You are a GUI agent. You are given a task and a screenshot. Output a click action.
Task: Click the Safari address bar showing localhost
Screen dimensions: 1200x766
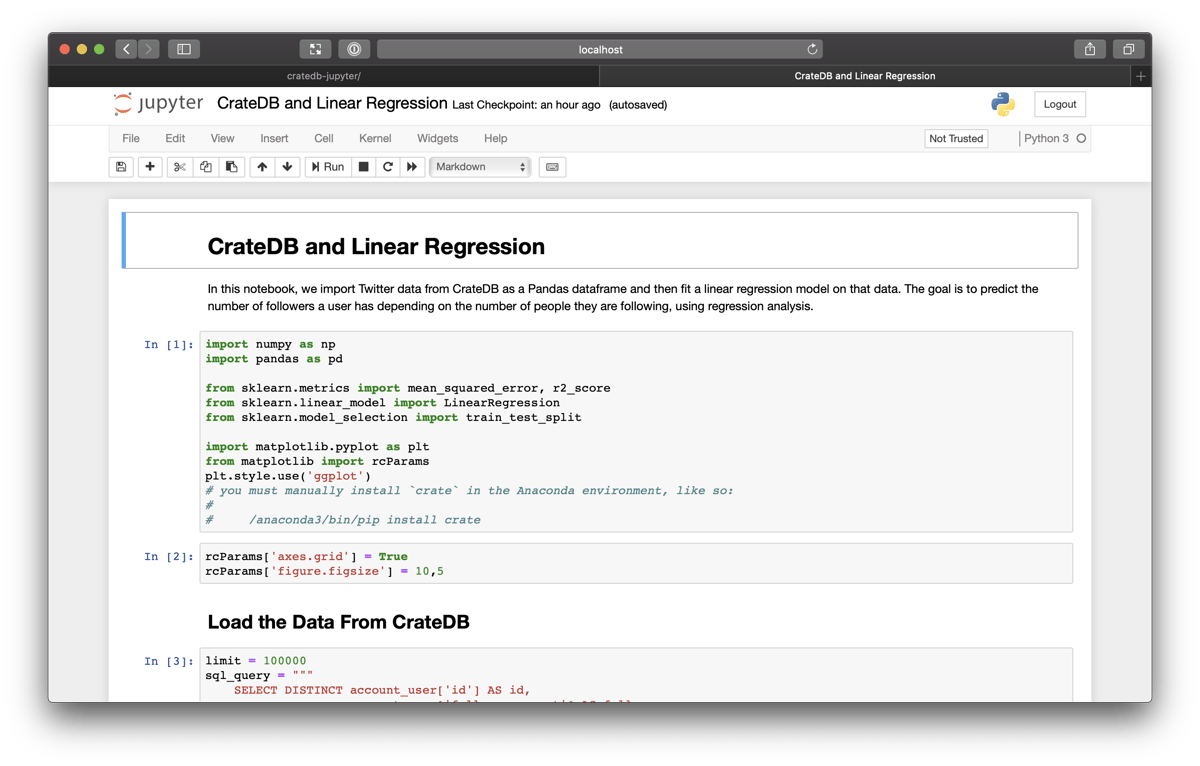pyautogui.click(x=600, y=48)
